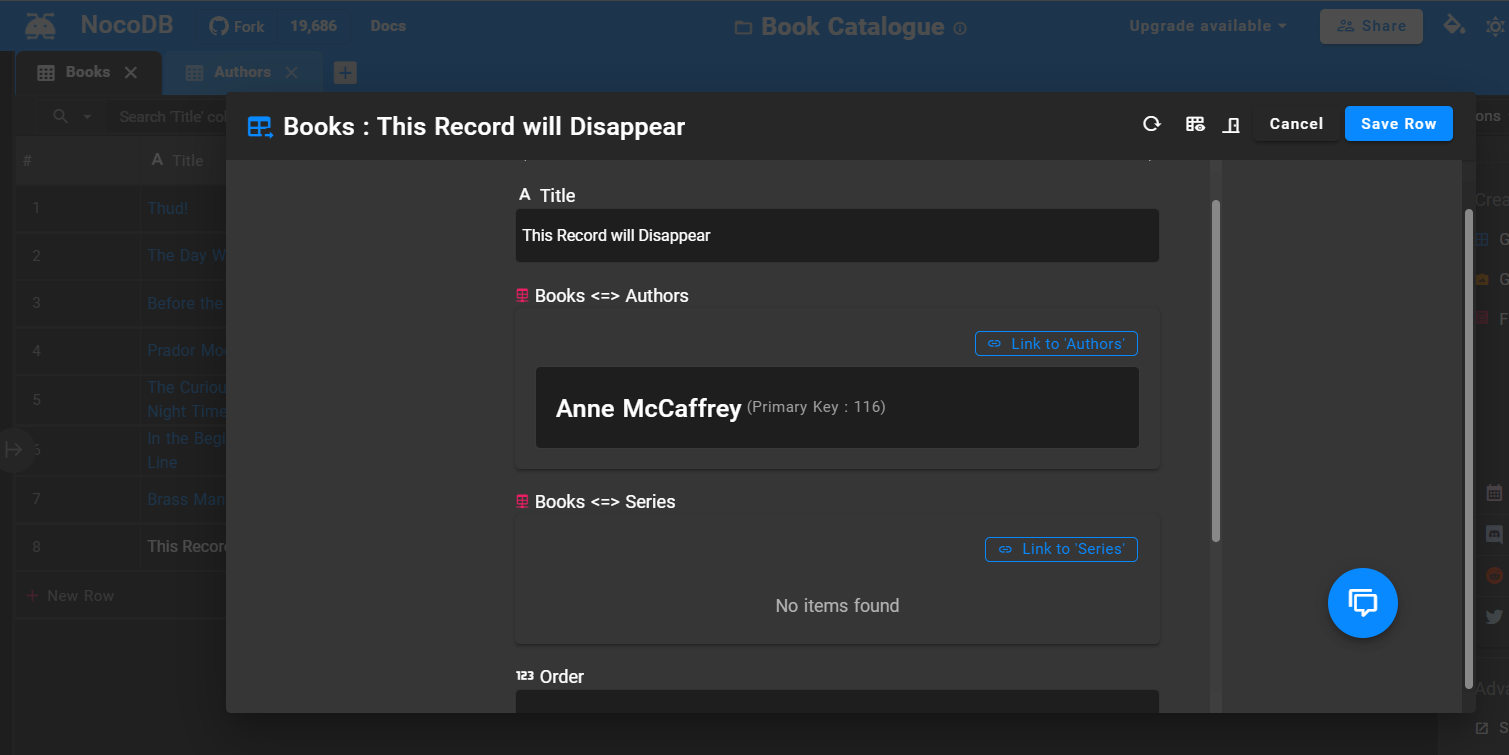Click Link to 'Series'
The image size is (1509, 755).
tap(1061, 549)
